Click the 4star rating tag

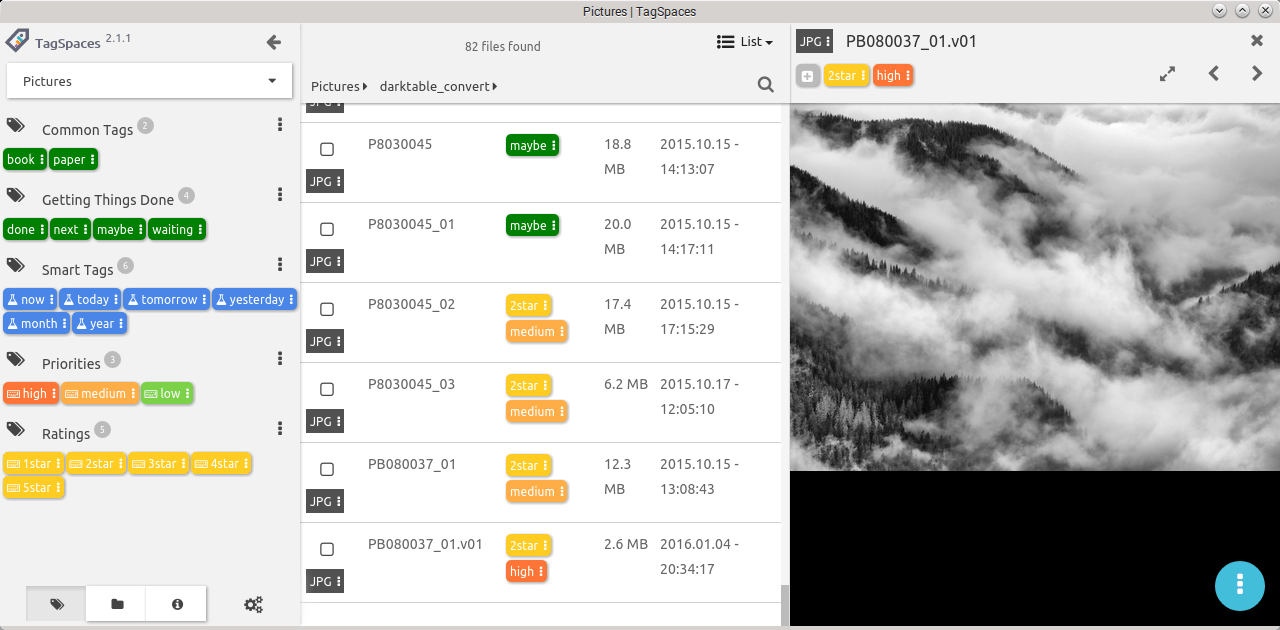[x=221, y=463]
